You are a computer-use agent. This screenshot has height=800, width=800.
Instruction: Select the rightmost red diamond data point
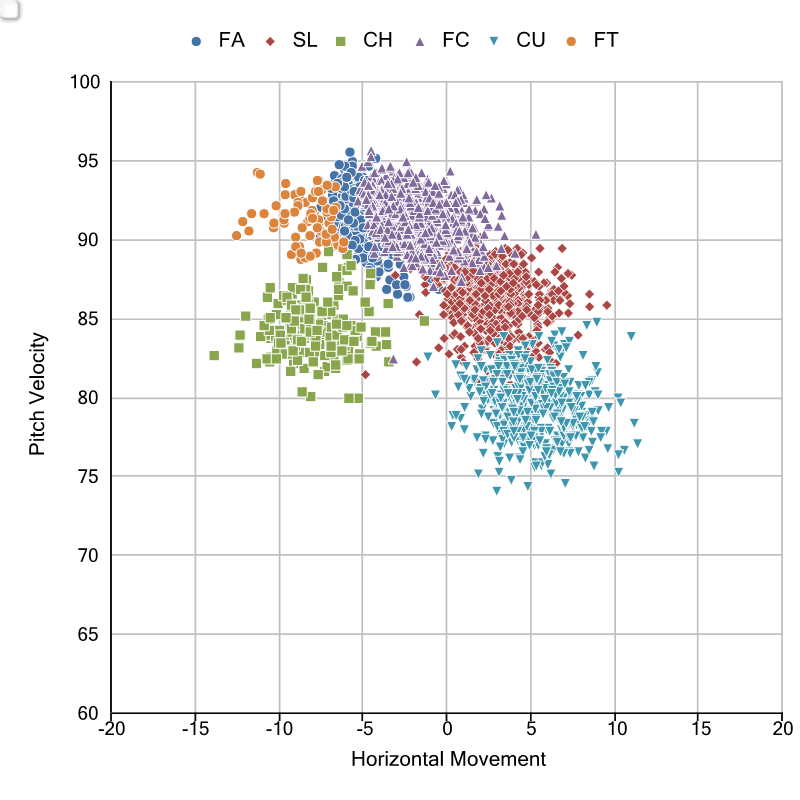coord(607,305)
